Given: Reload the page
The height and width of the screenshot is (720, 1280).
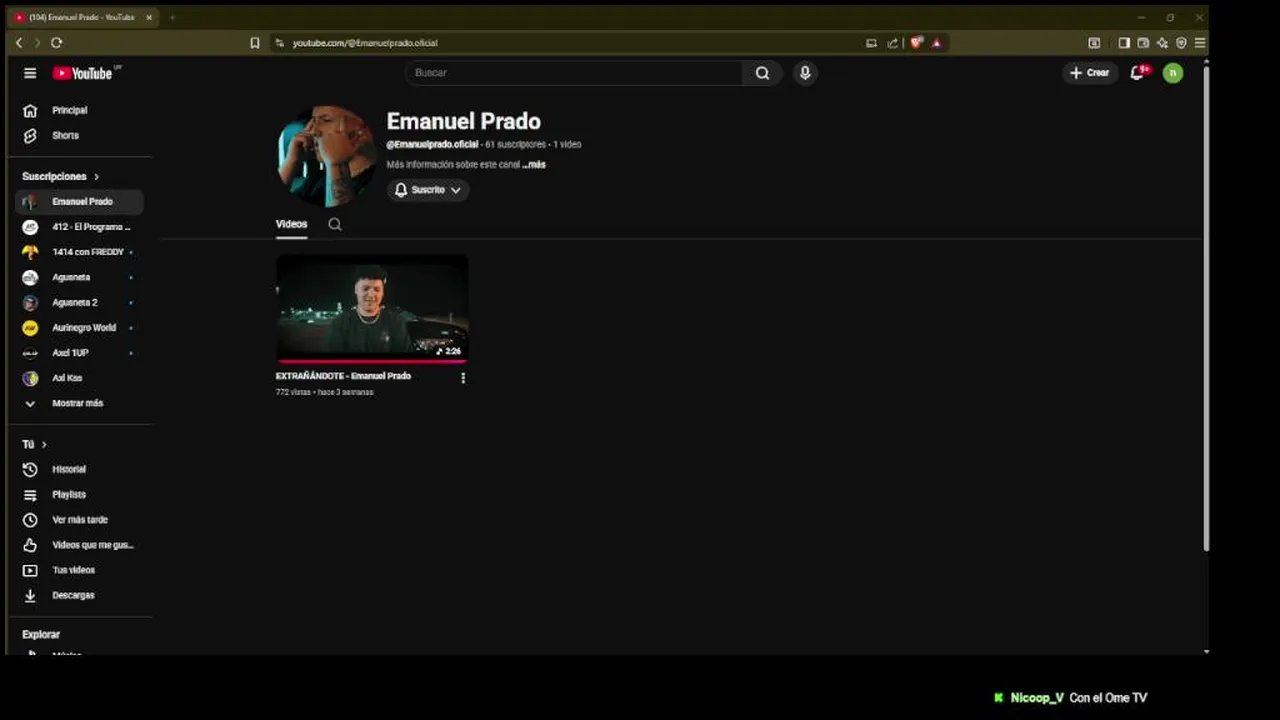Looking at the screenshot, I should click(x=56, y=43).
